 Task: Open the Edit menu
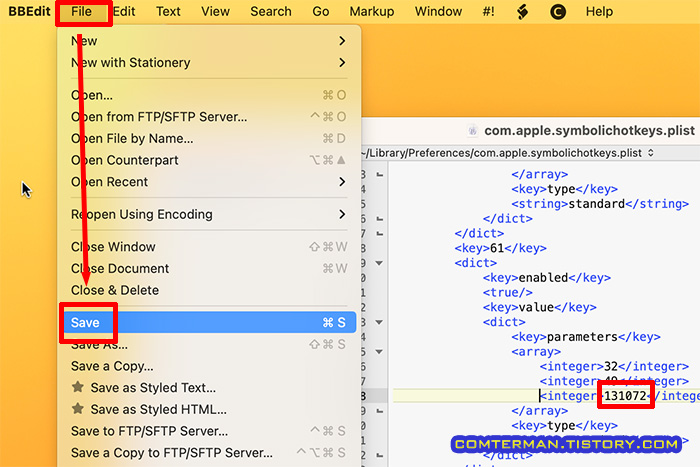click(x=124, y=12)
